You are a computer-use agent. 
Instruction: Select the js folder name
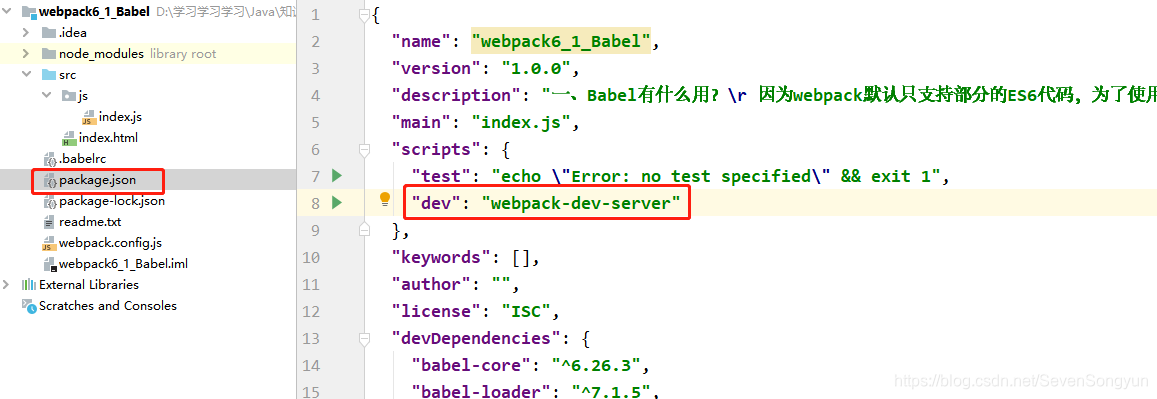(83, 96)
